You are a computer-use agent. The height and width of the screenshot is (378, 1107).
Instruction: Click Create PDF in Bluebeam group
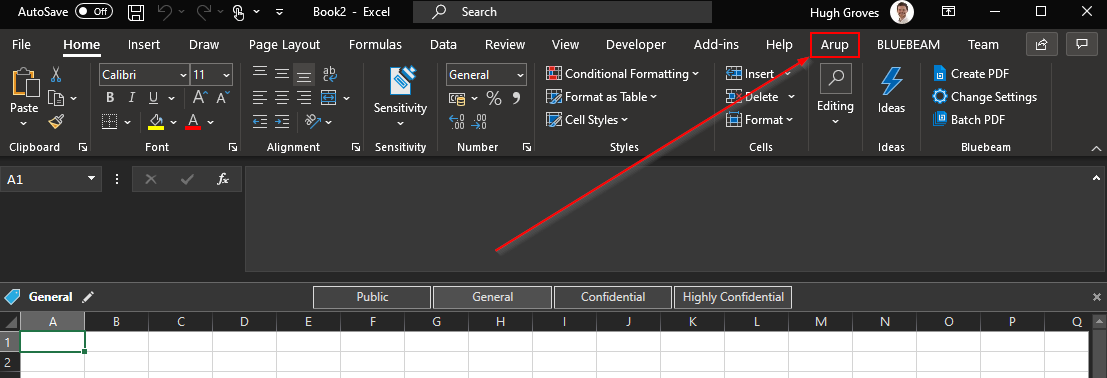click(971, 73)
